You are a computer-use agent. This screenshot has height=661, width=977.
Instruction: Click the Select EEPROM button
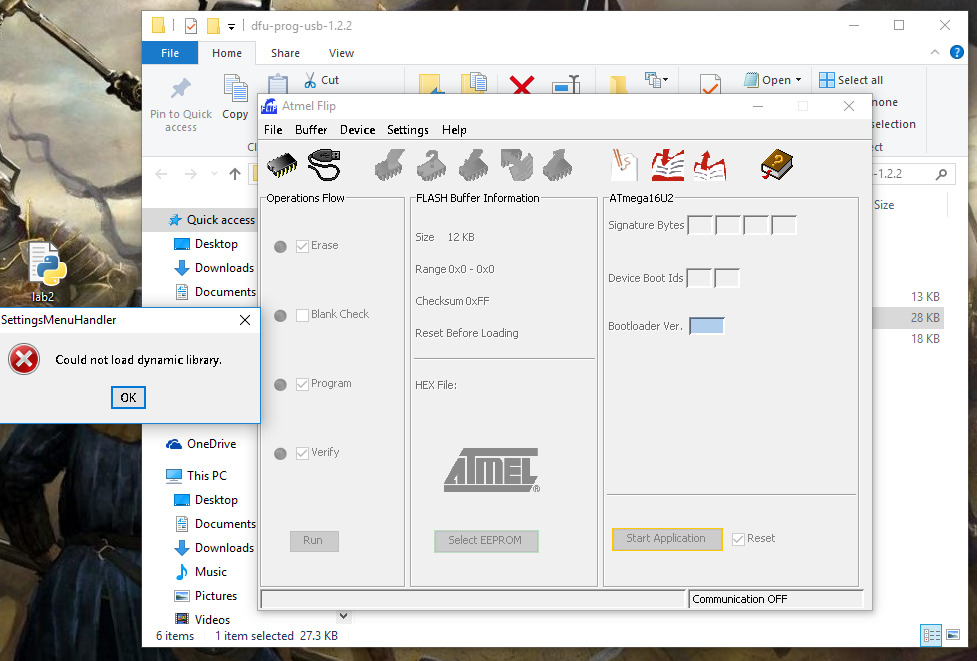486,541
